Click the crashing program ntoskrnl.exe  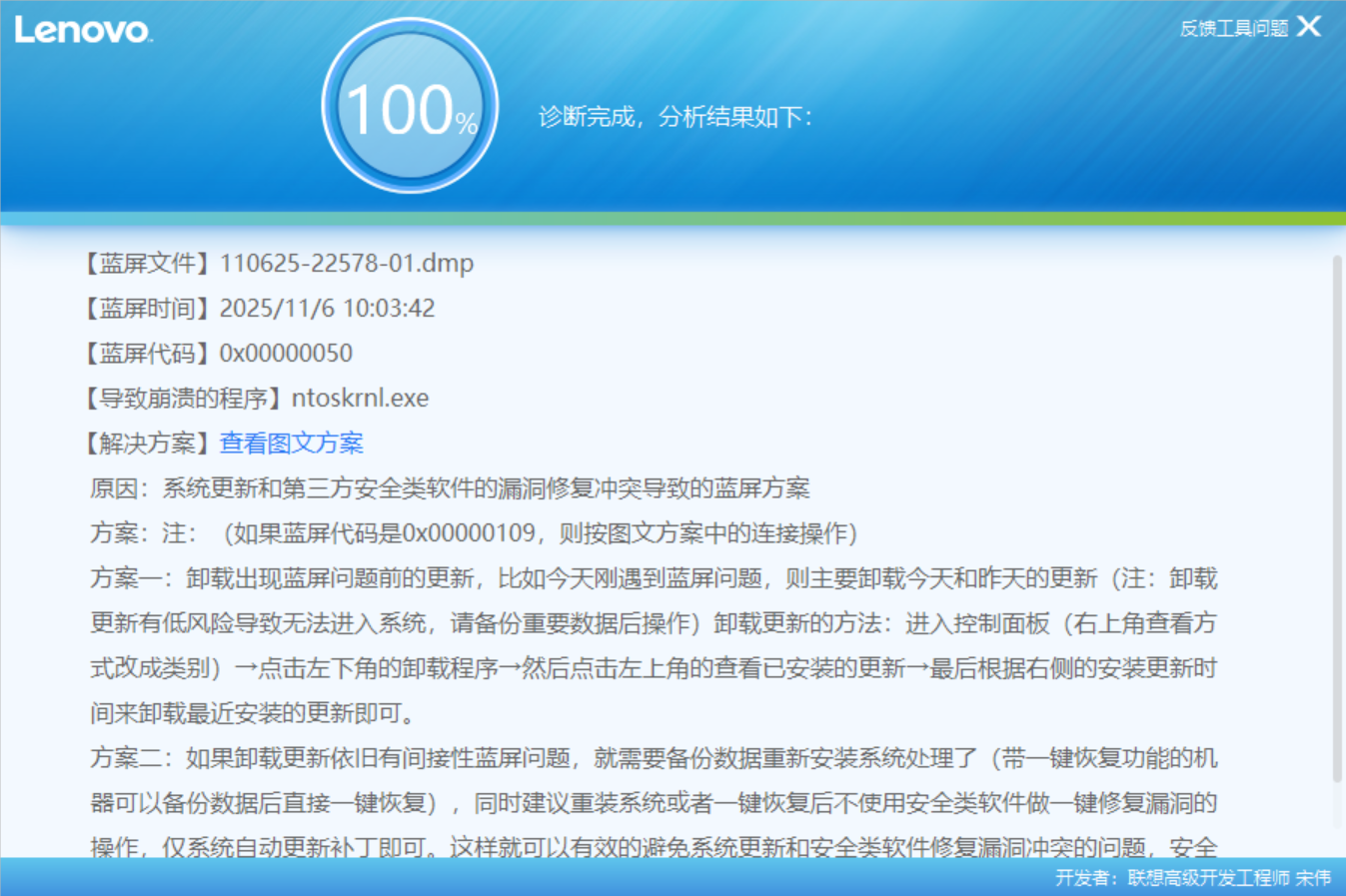point(360,398)
